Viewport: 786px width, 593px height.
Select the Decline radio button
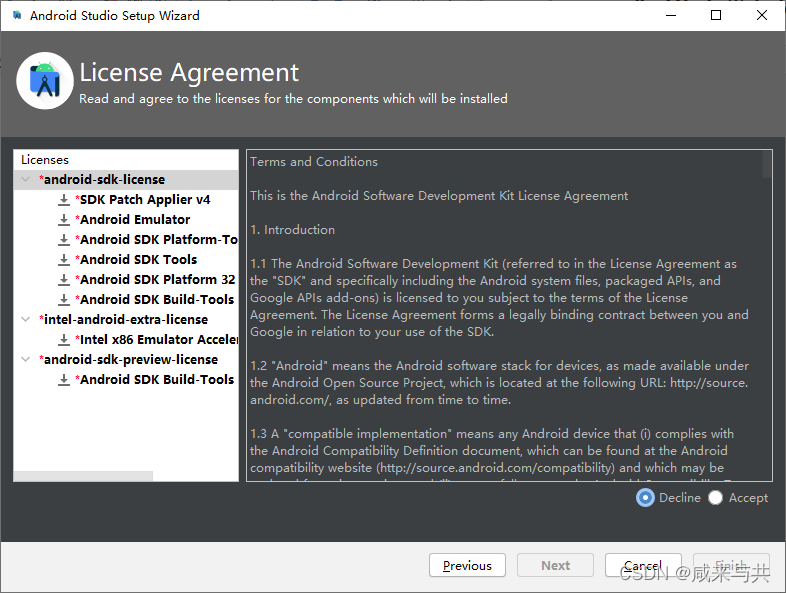(x=645, y=498)
